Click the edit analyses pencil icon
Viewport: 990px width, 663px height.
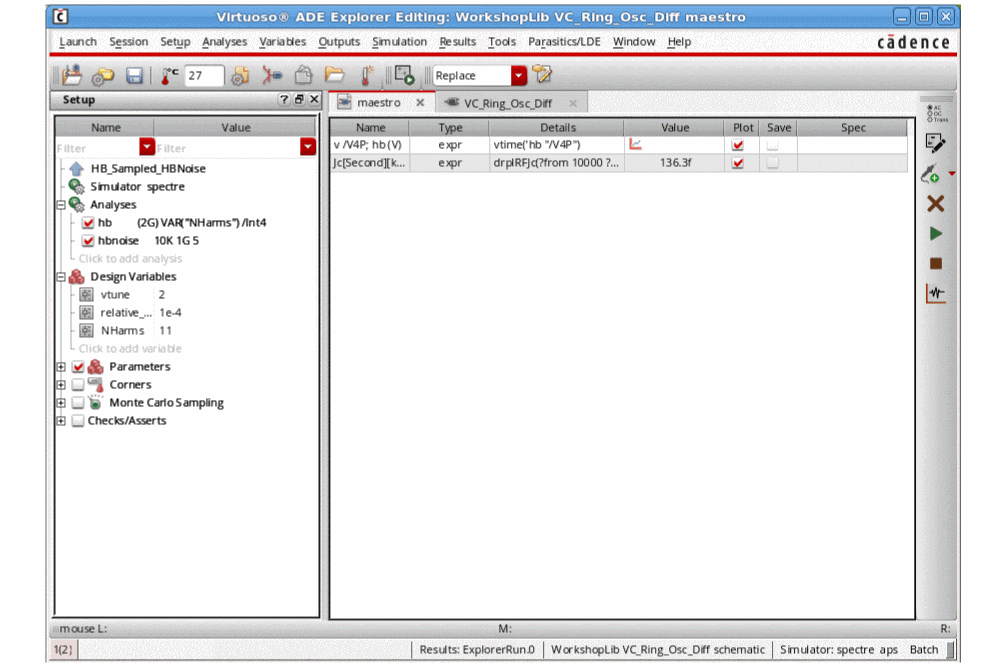936,143
